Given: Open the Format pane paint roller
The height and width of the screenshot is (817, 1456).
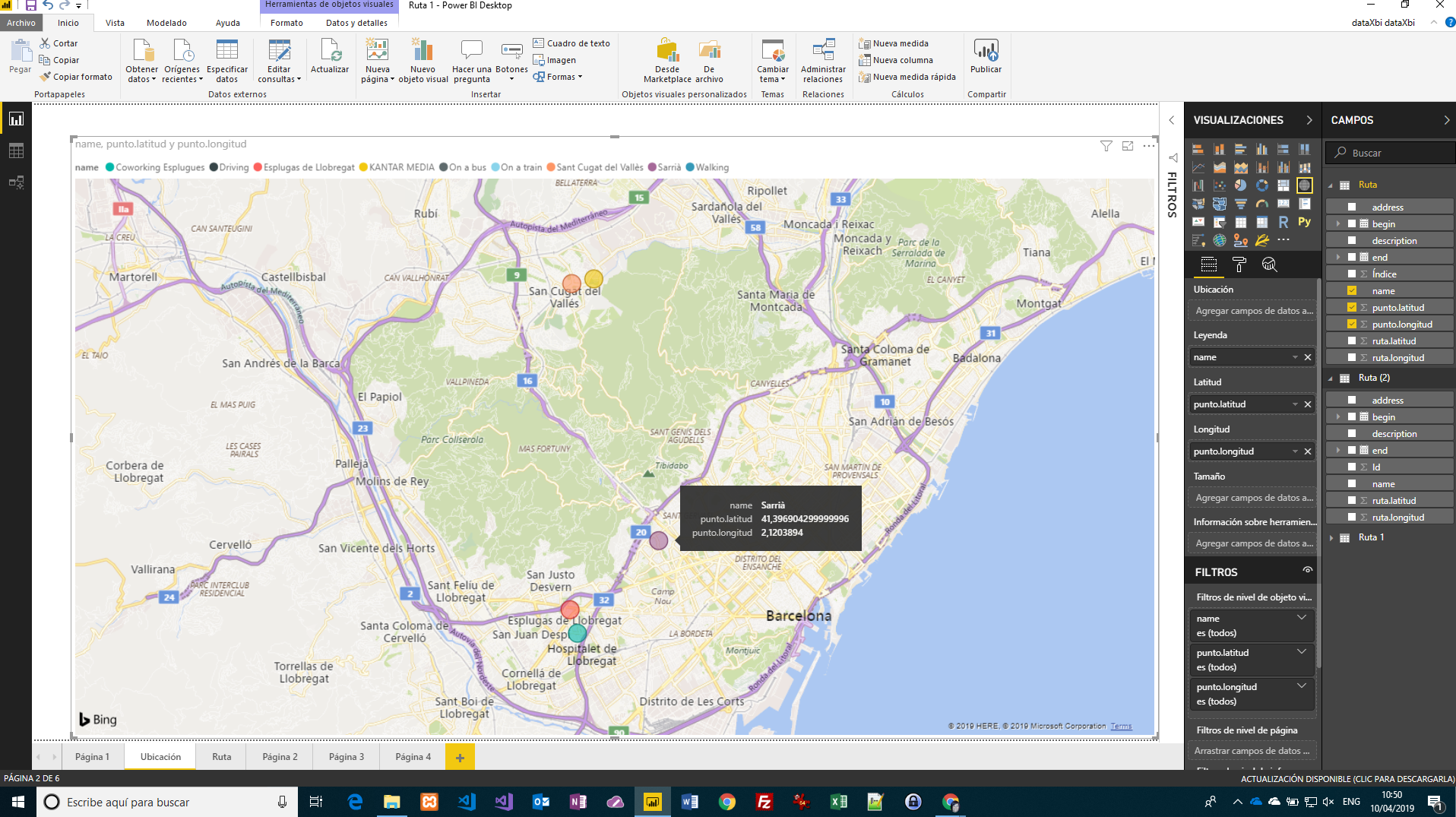Looking at the screenshot, I should pyautogui.click(x=1240, y=264).
